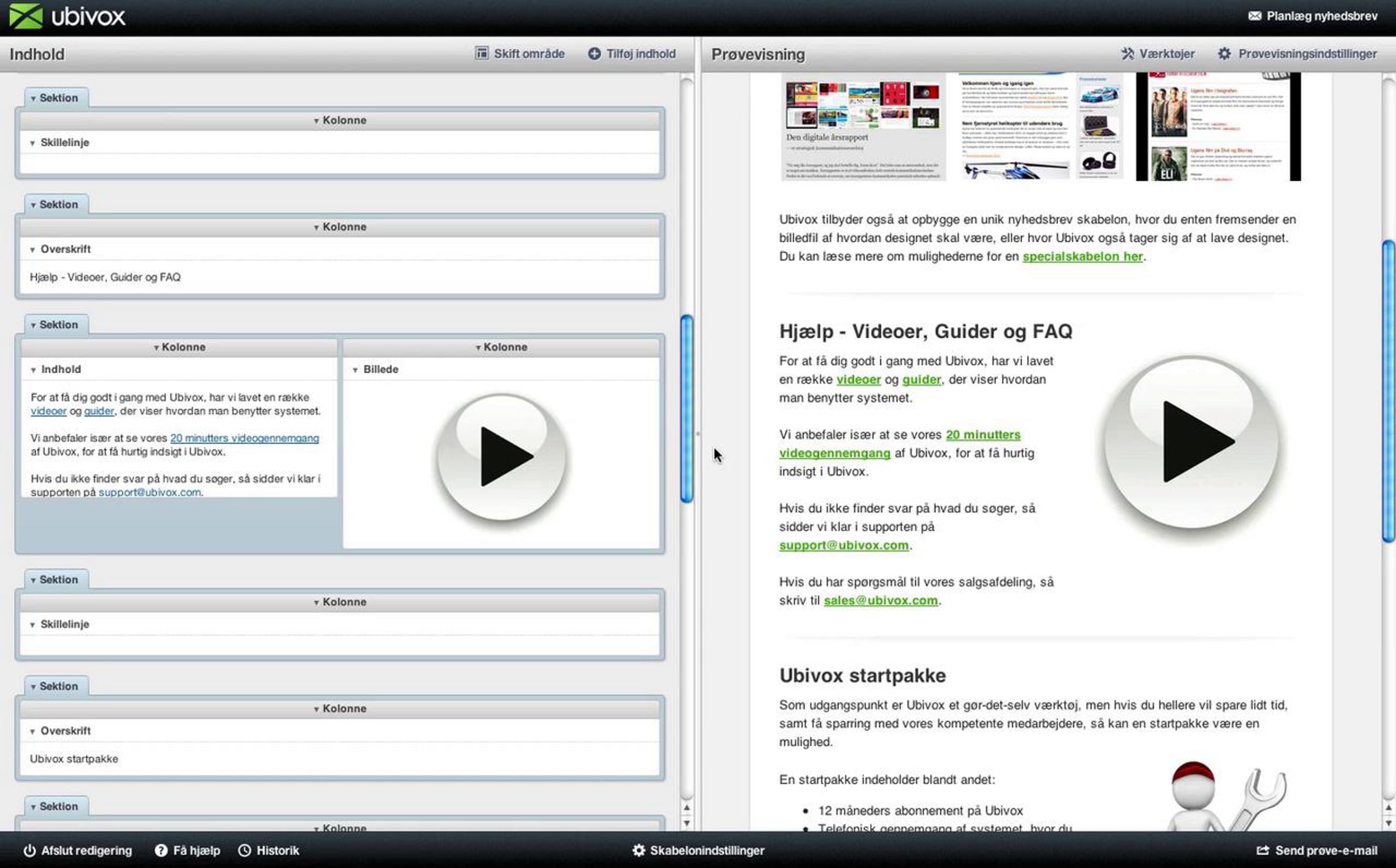
Task: Click the question mark icon for Få hjælp
Action: [x=161, y=851]
